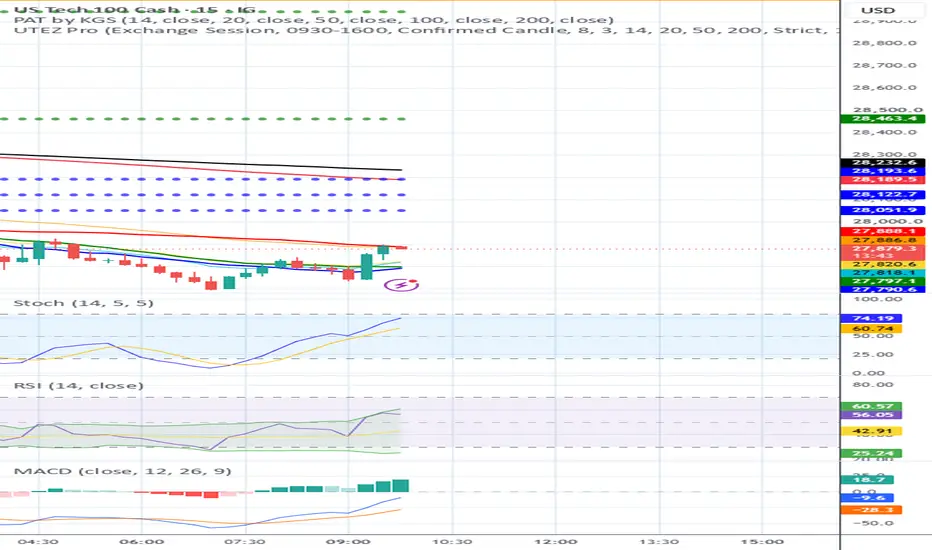Open the USD currency selector
The height and width of the screenshot is (550, 932).
(878, 10)
